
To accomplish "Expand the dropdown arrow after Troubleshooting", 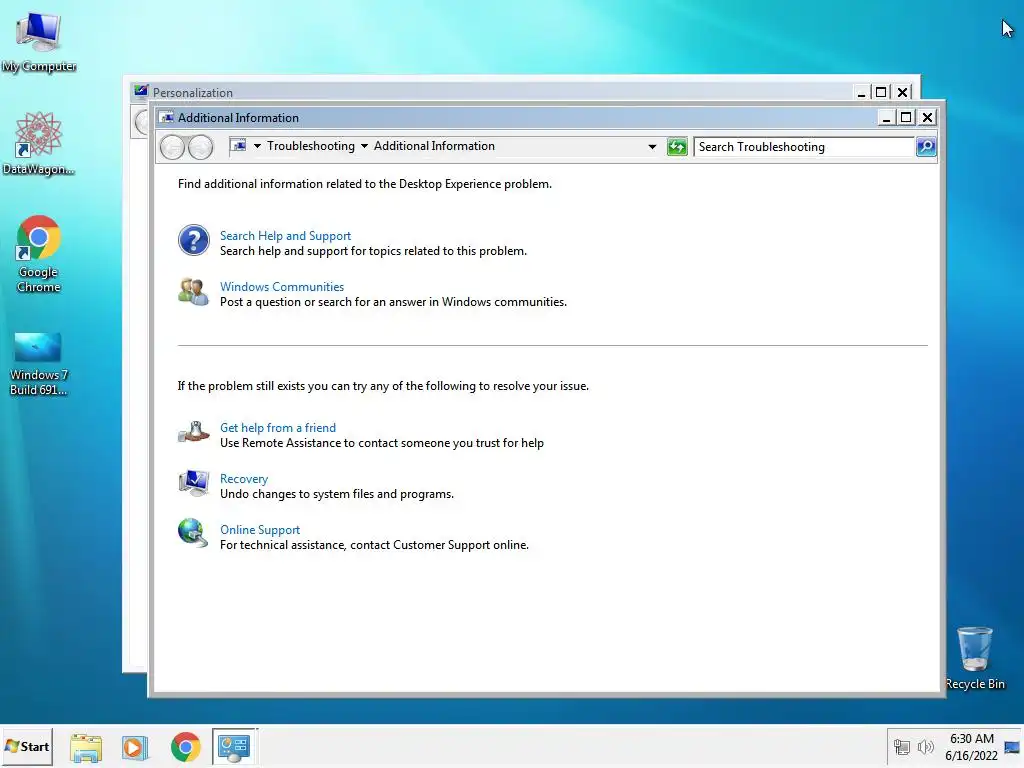I will (x=364, y=146).
